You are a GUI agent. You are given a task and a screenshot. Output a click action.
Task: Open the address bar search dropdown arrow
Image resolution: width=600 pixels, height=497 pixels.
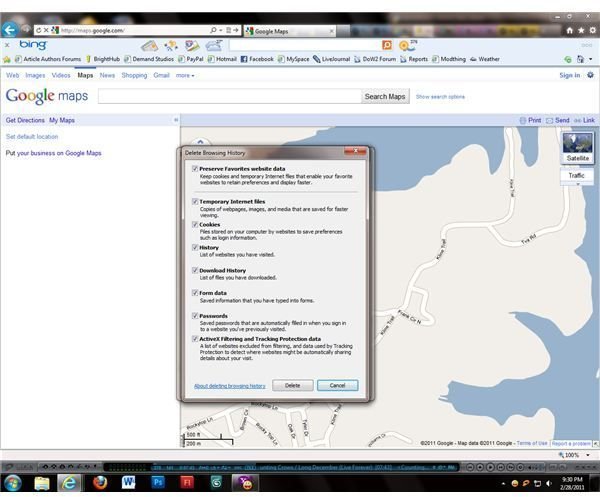point(221,30)
